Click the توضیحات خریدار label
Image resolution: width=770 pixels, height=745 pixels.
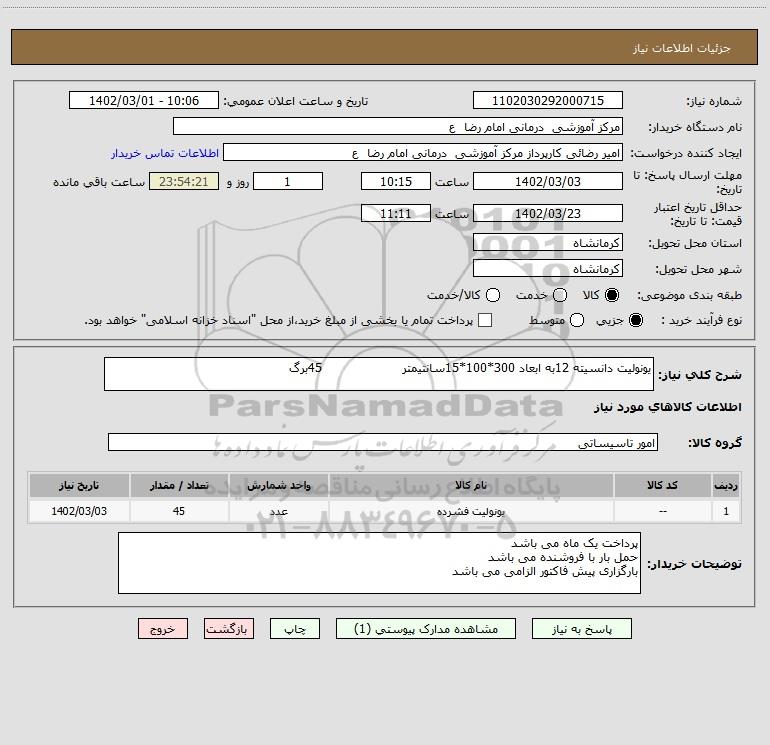click(694, 564)
